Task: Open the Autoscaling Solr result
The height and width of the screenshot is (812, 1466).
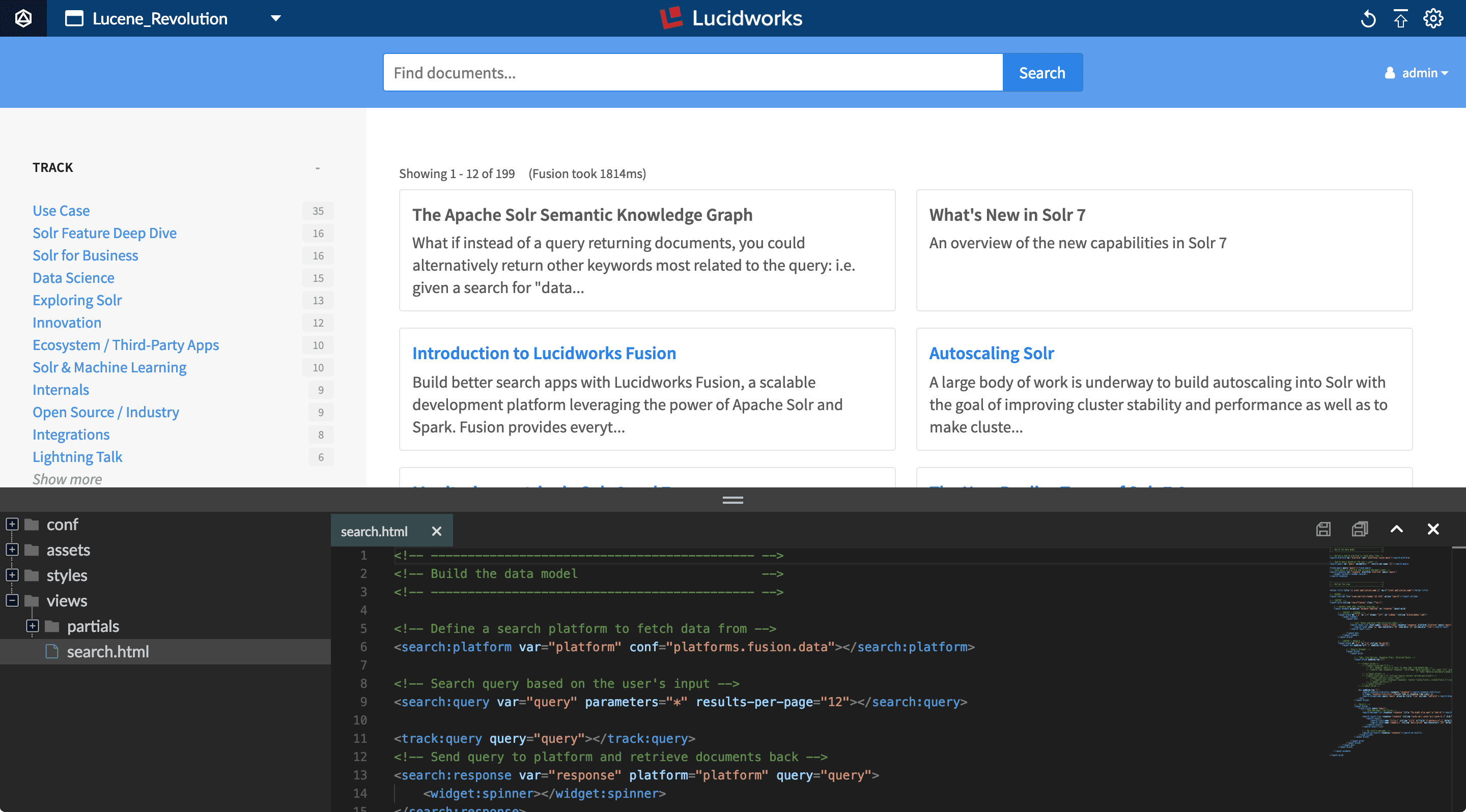Action: [992, 353]
